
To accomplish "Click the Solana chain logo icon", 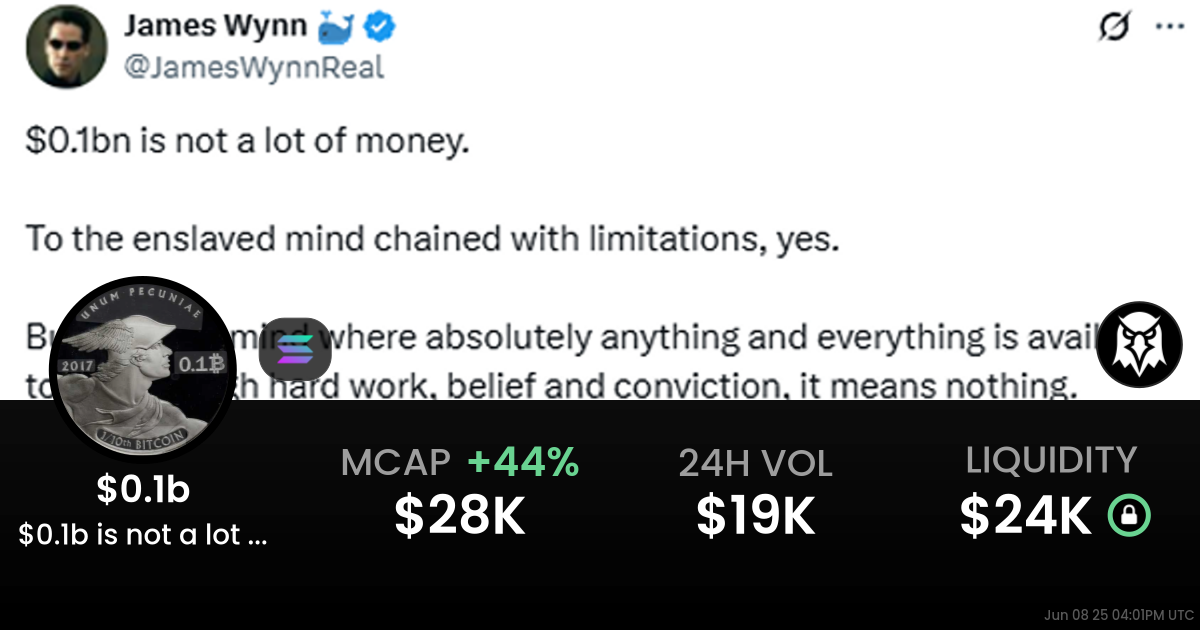I will tap(295, 351).
